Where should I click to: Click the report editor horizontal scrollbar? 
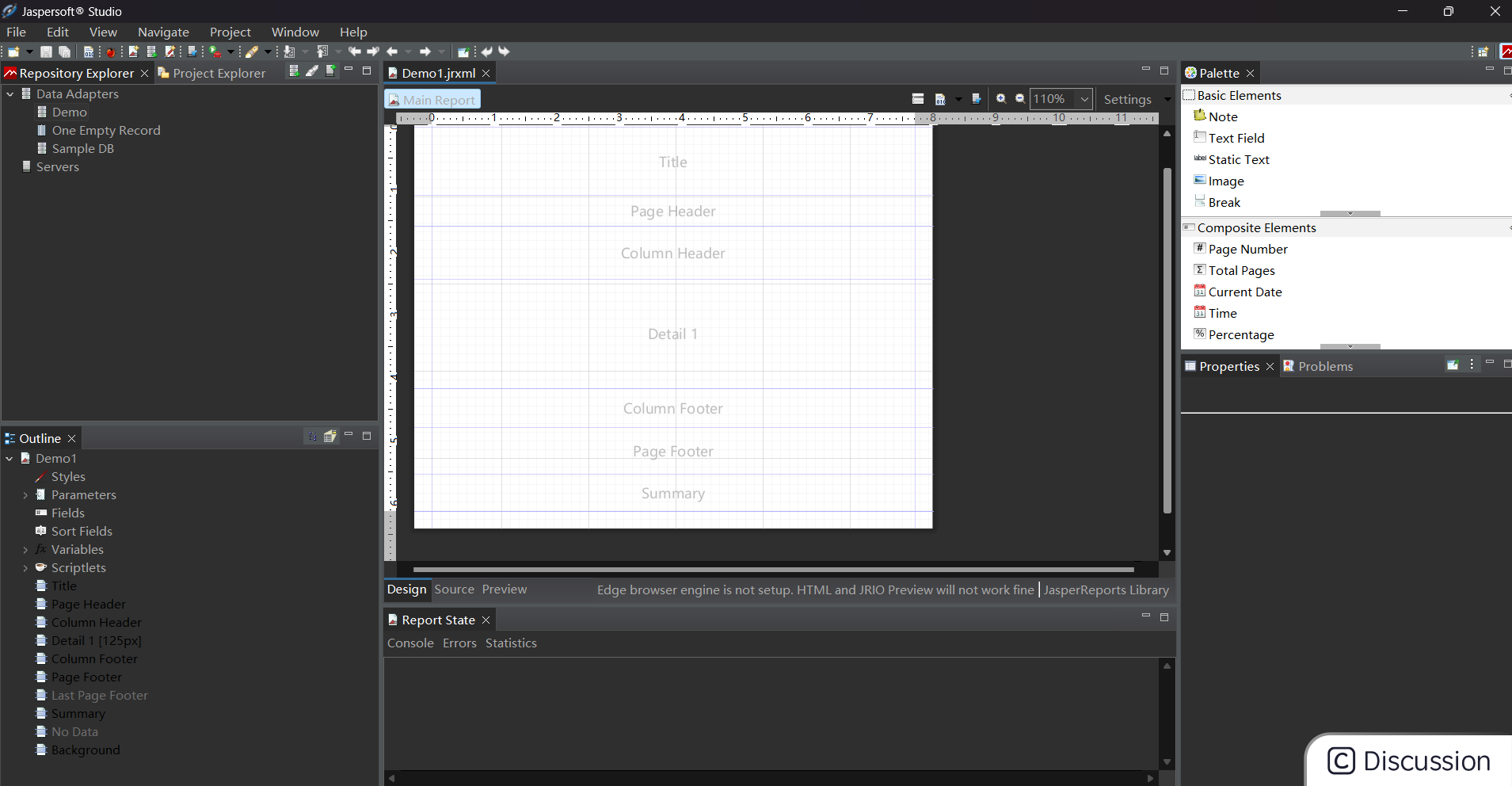point(773,569)
